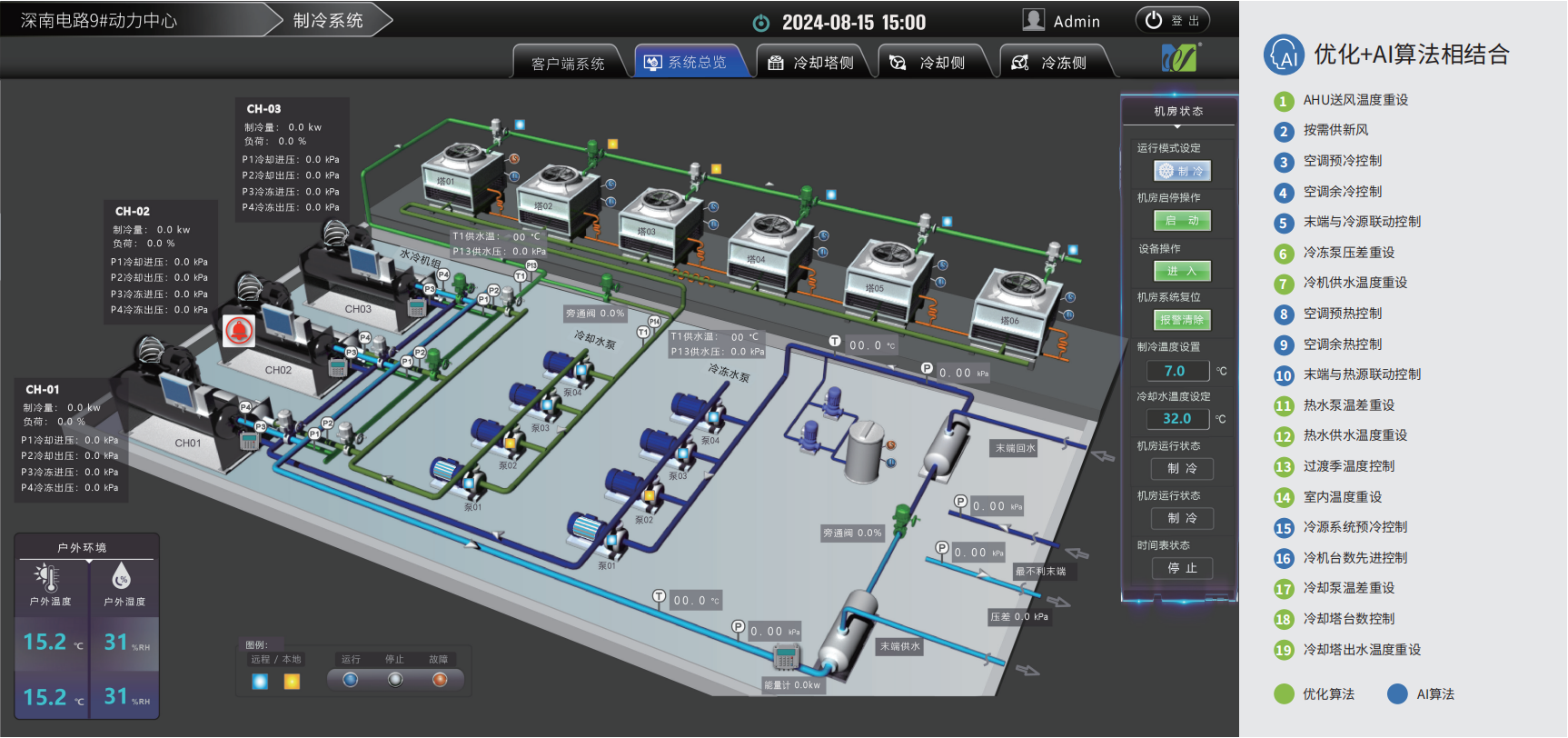Screen dimensions: 1568x738
Task: Click the 制冷温度设置 7.0 value field
Action: click(1175, 371)
